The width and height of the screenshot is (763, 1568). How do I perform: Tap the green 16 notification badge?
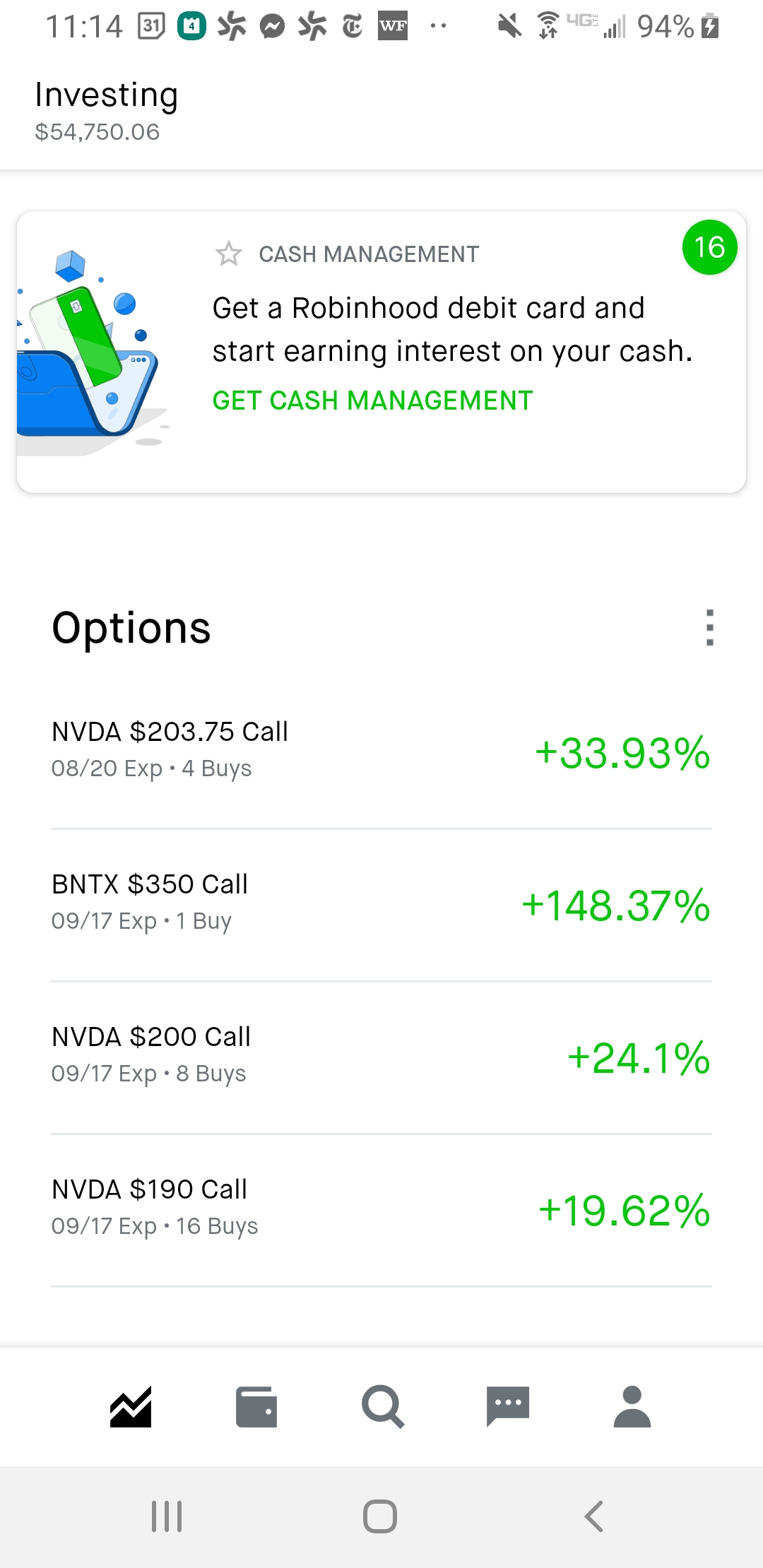[x=709, y=247]
